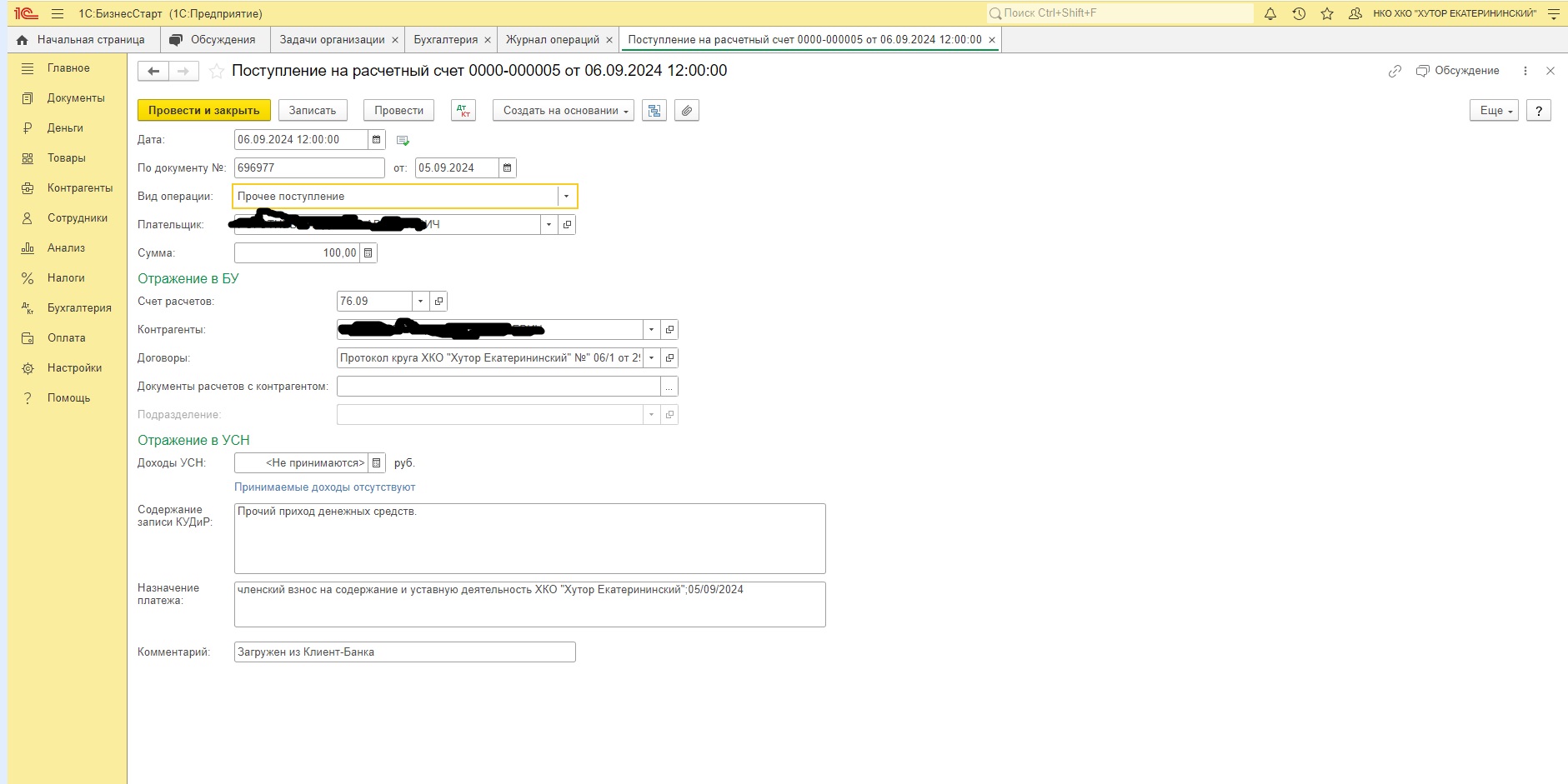1568x784 pixels.
Task: Click the green posting status icon beside date
Action: click(x=403, y=140)
